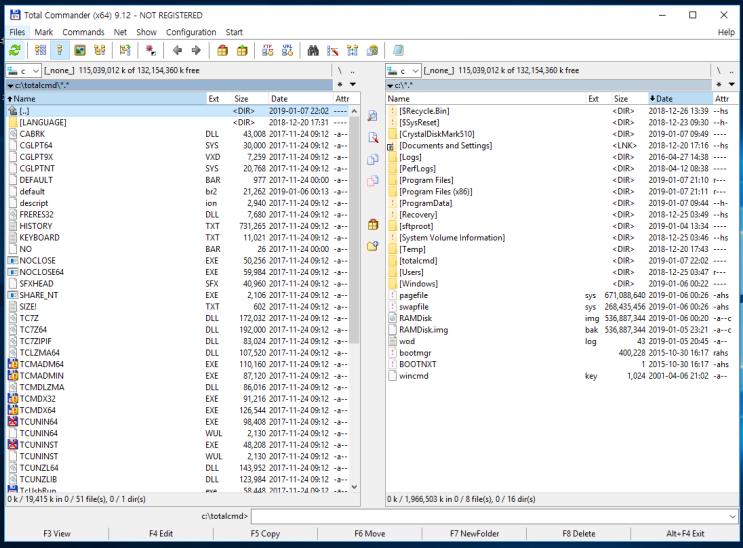
Task: Select the HISTORY TXT file row
Action: coord(178,226)
